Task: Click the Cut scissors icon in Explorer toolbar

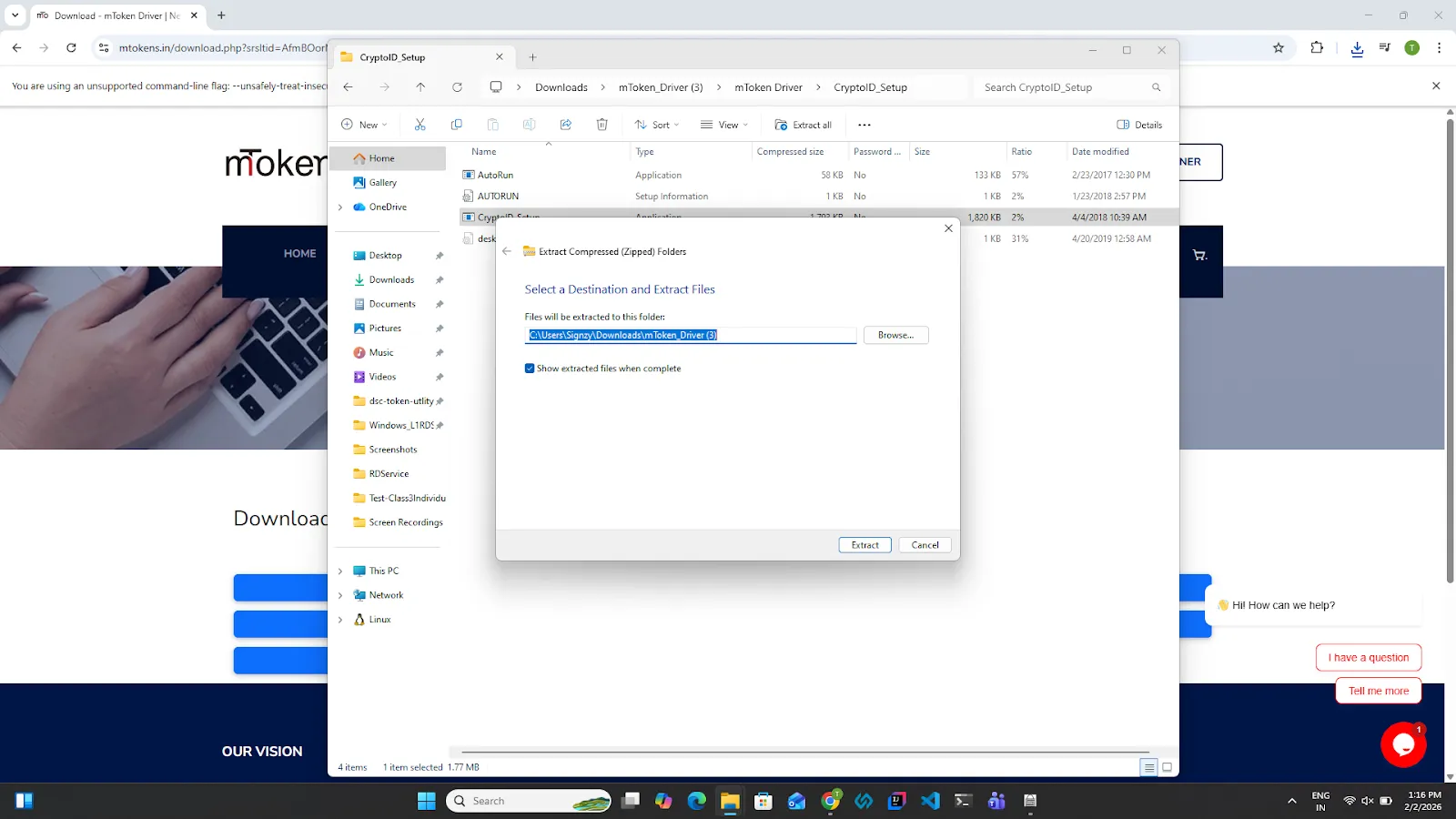Action: [420, 125]
